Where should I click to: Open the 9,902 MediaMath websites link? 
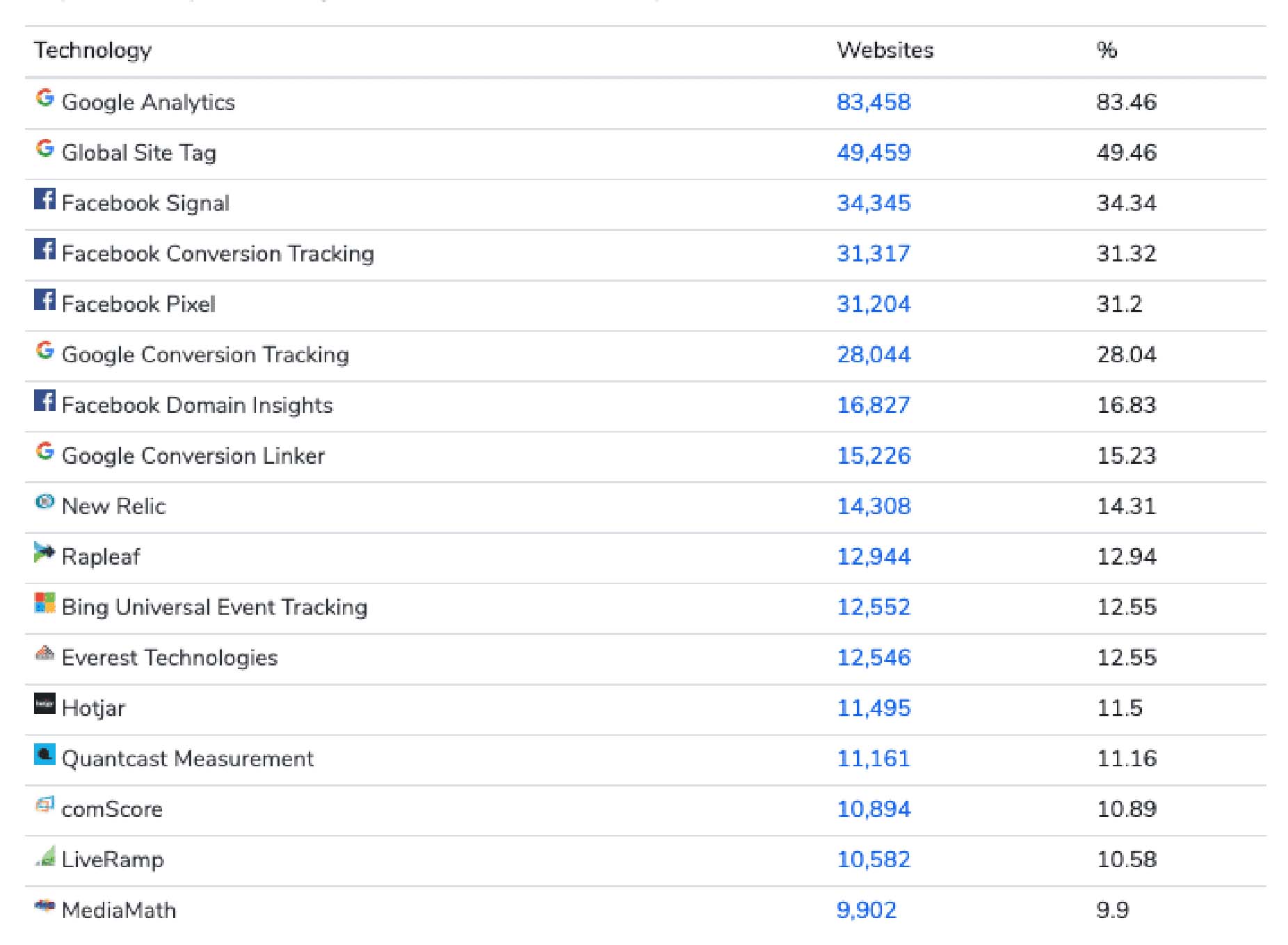tap(867, 910)
